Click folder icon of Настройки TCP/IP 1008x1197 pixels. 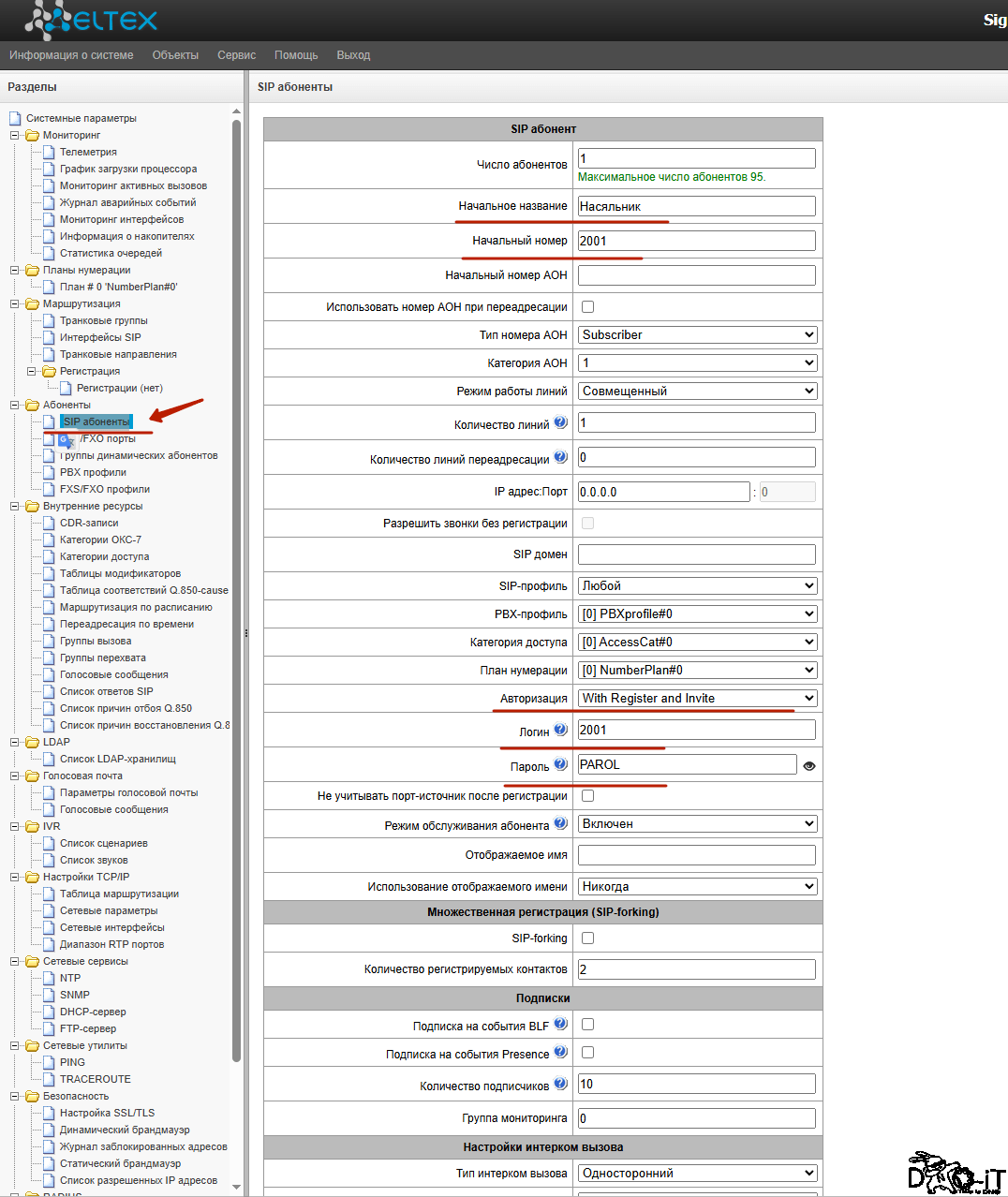point(32,877)
